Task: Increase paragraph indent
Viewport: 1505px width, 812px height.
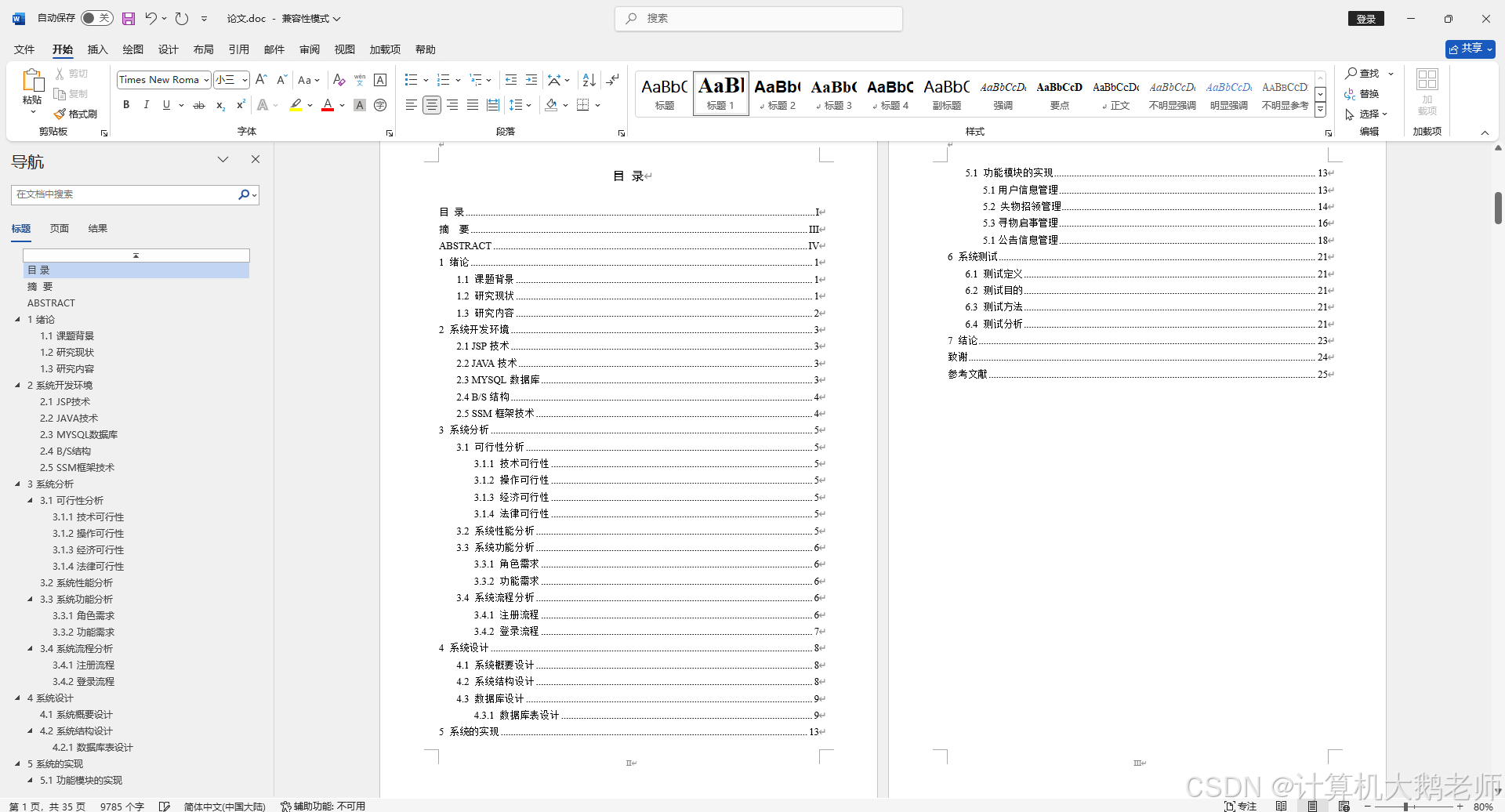Action: pyautogui.click(x=531, y=79)
